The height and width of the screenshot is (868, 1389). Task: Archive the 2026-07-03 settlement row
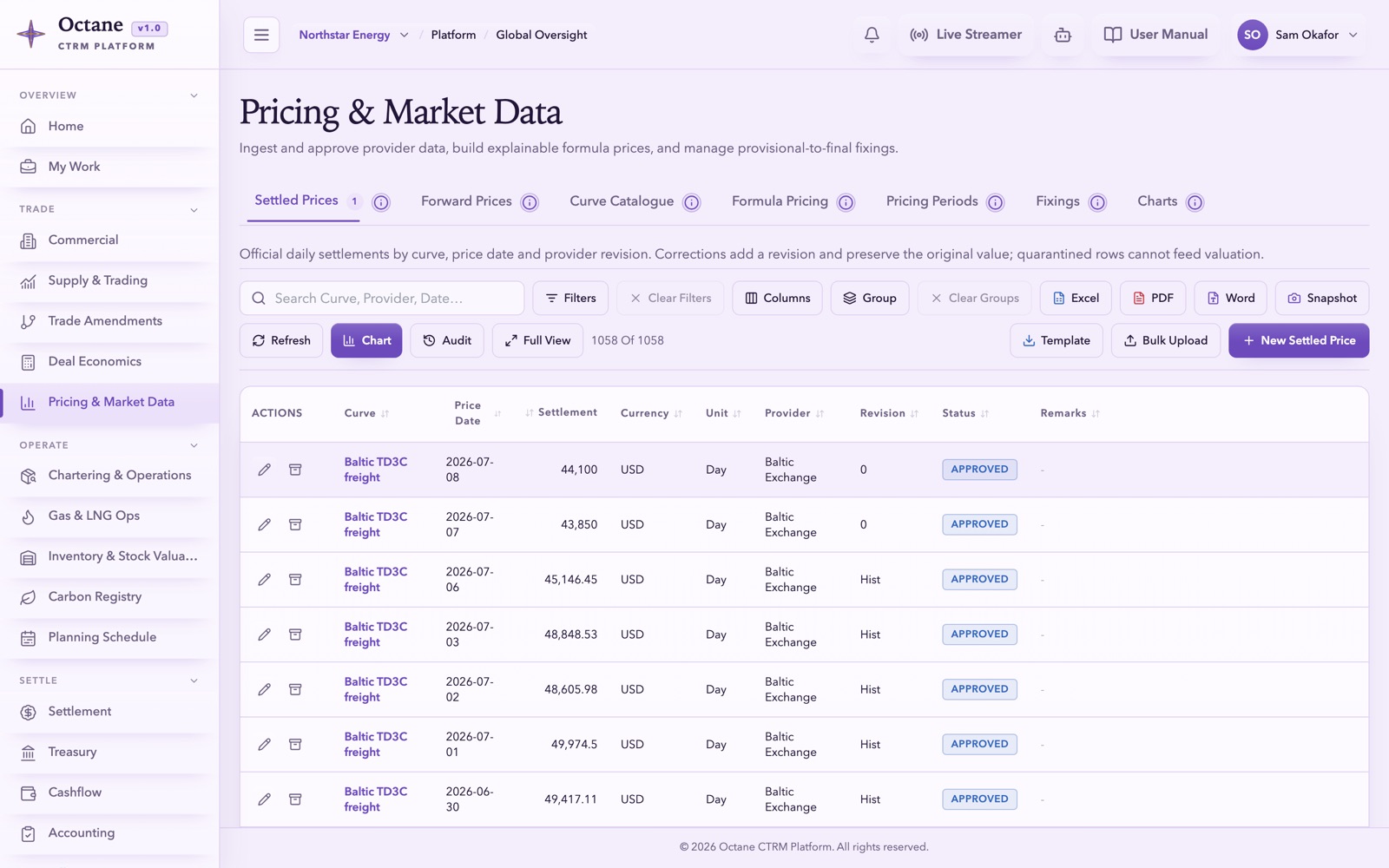click(295, 635)
